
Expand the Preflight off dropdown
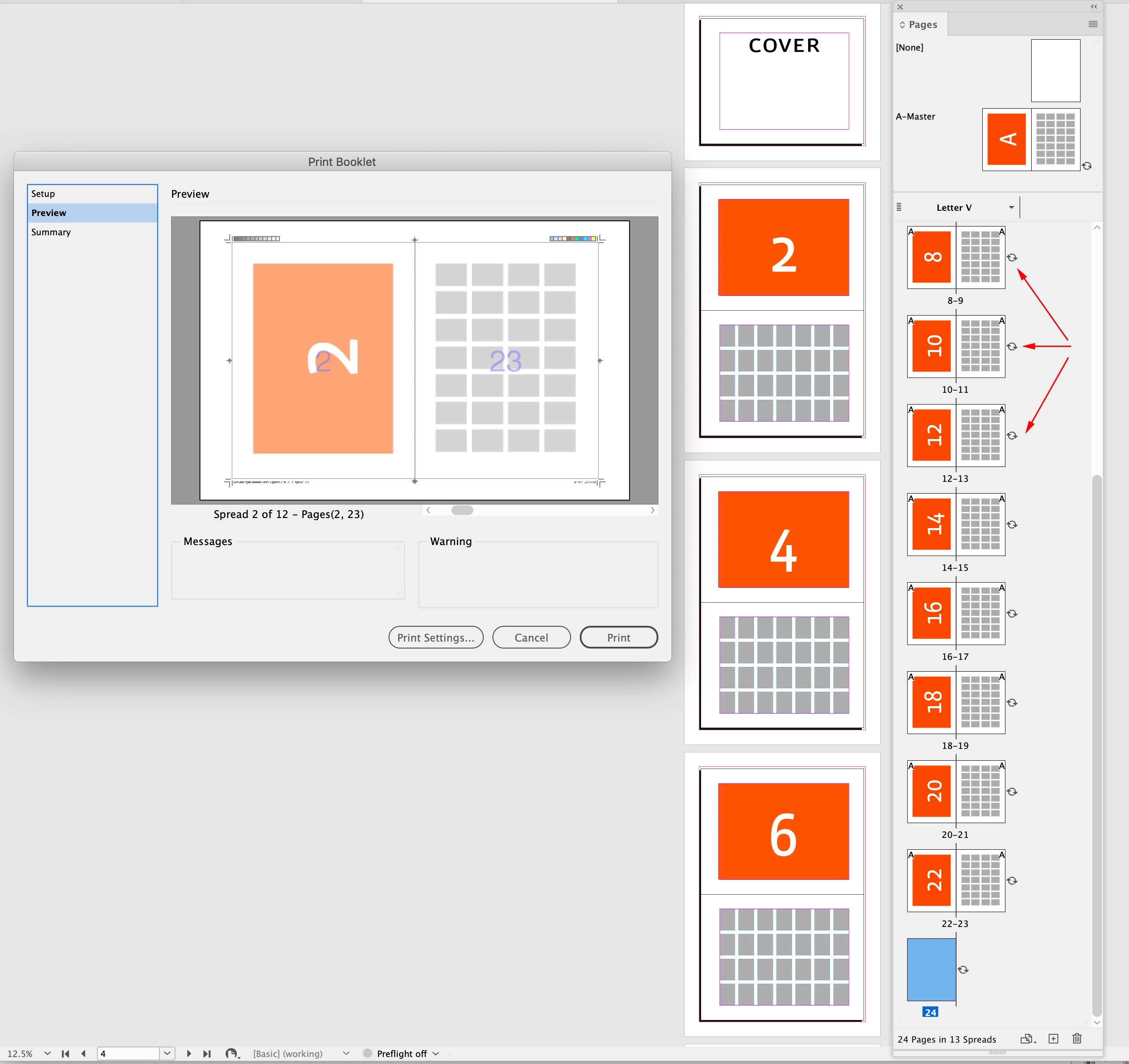point(436,1053)
